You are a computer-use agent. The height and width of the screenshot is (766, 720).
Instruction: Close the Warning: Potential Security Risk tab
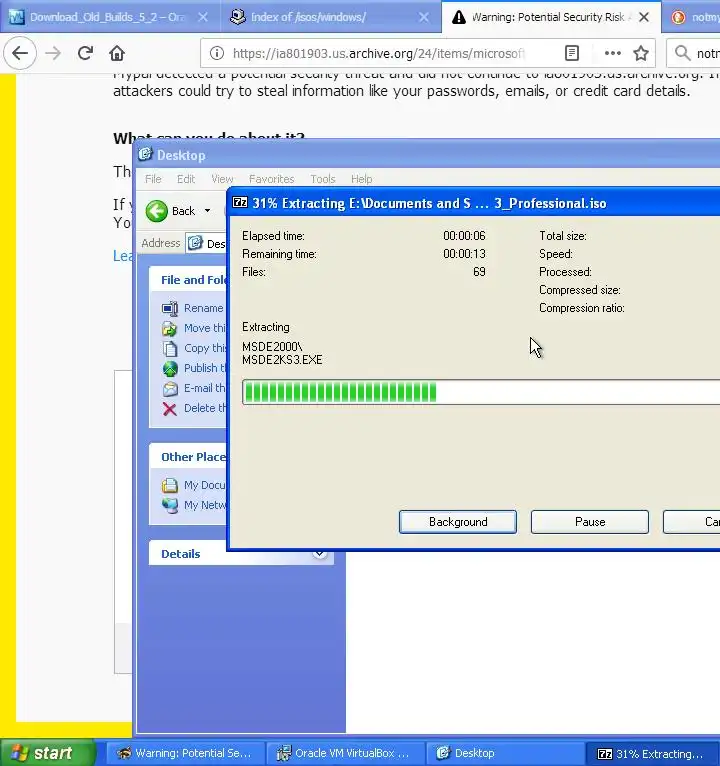tap(644, 17)
